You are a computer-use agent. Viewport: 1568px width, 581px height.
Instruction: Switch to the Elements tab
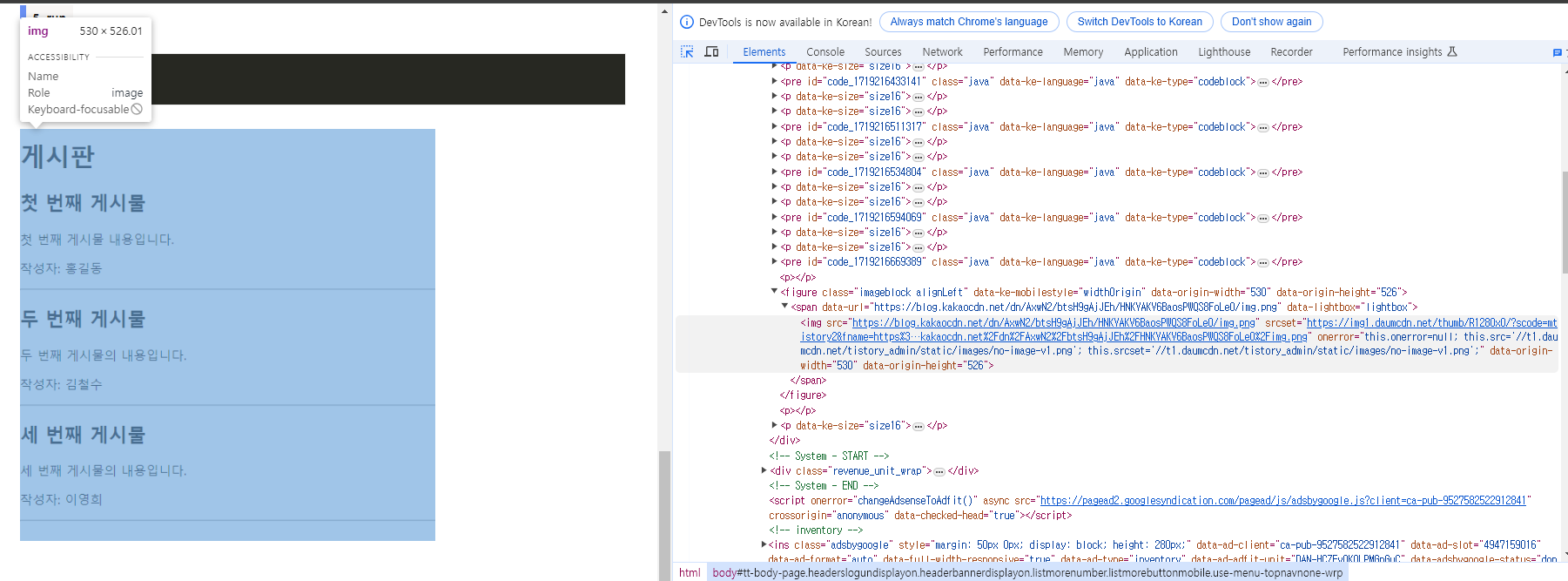pyautogui.click(x=764, y=52)
